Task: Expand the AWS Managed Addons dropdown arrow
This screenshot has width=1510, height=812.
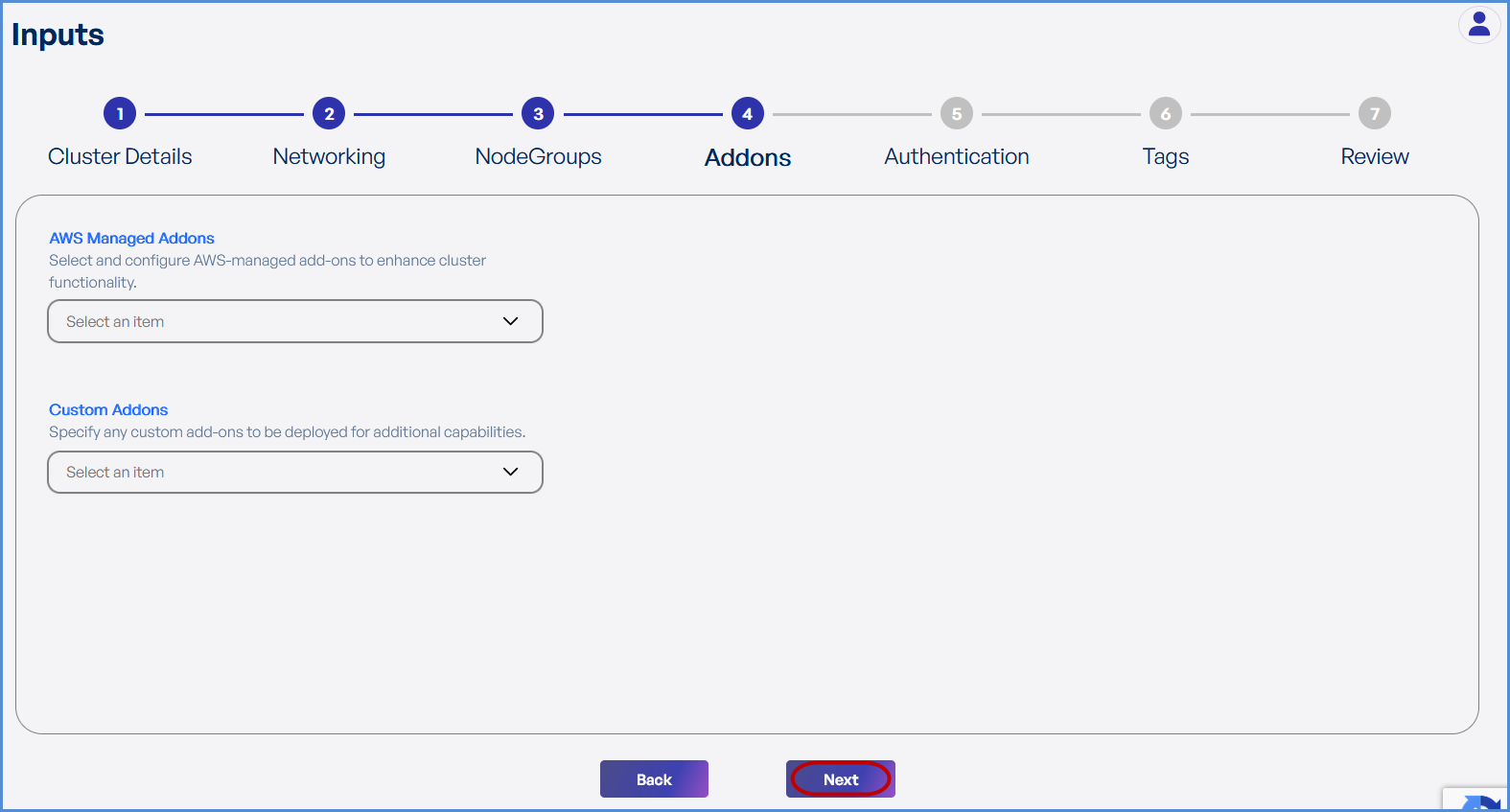Action: pyautogui.click(x=510, y=321)
